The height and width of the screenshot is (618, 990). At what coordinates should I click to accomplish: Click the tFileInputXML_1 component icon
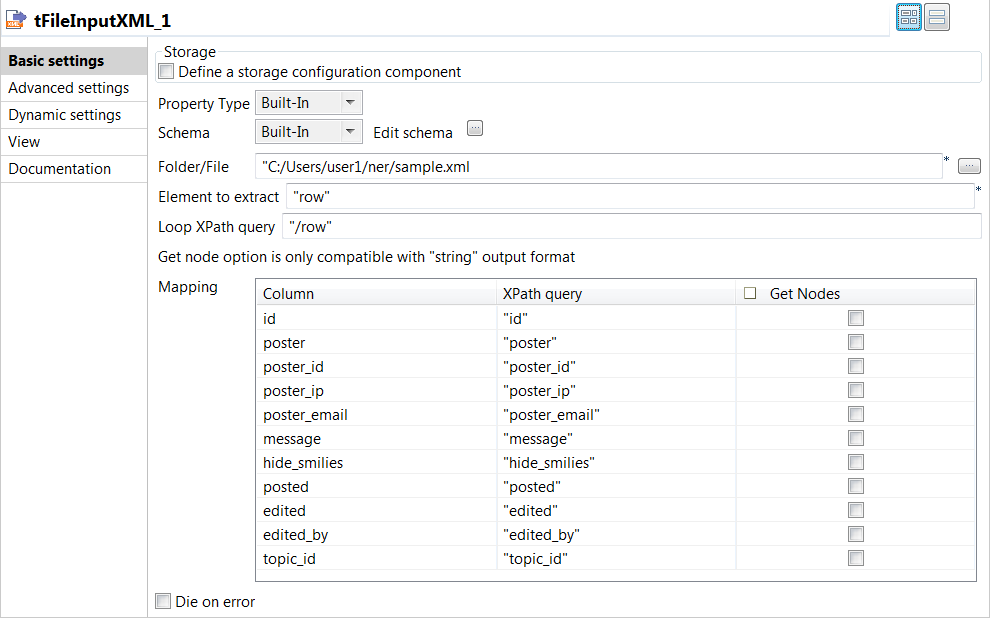pos(14,16)
